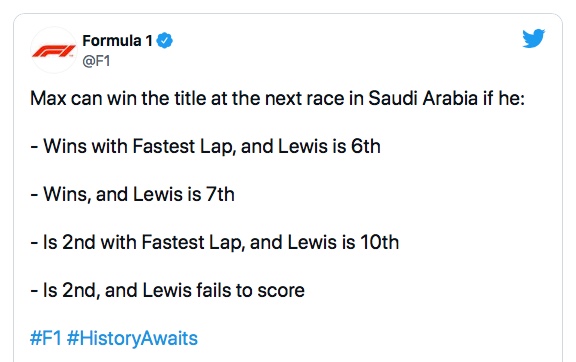The image size is (576, 362).
Task: Open Twitter via the blue bird icon
Action: [x=533, y=39]
